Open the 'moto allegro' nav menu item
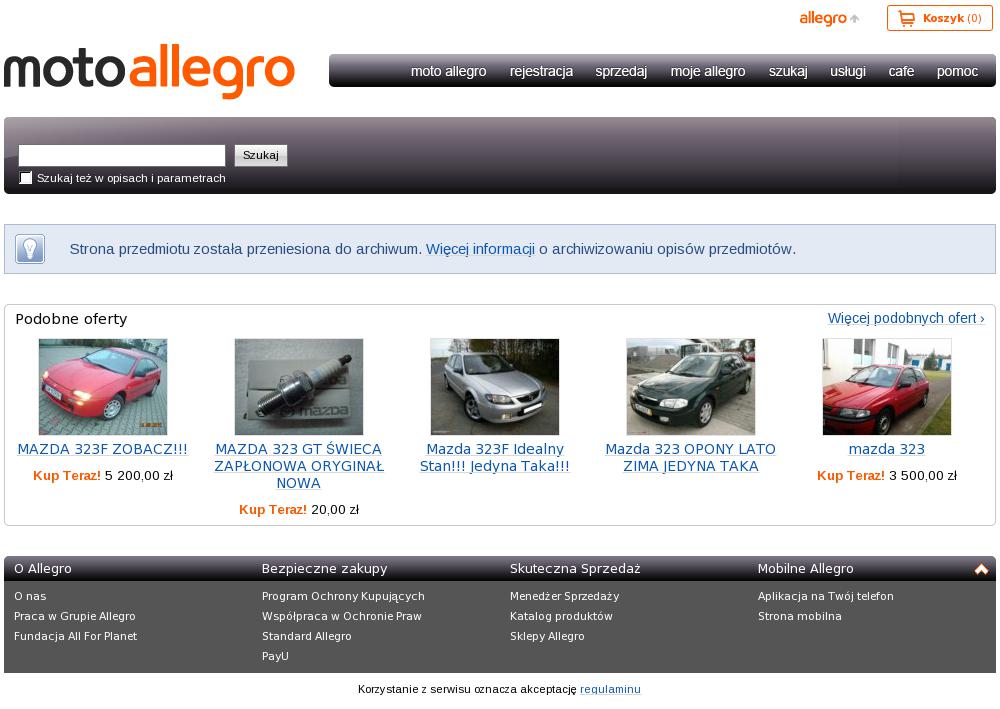 (448, 71)
